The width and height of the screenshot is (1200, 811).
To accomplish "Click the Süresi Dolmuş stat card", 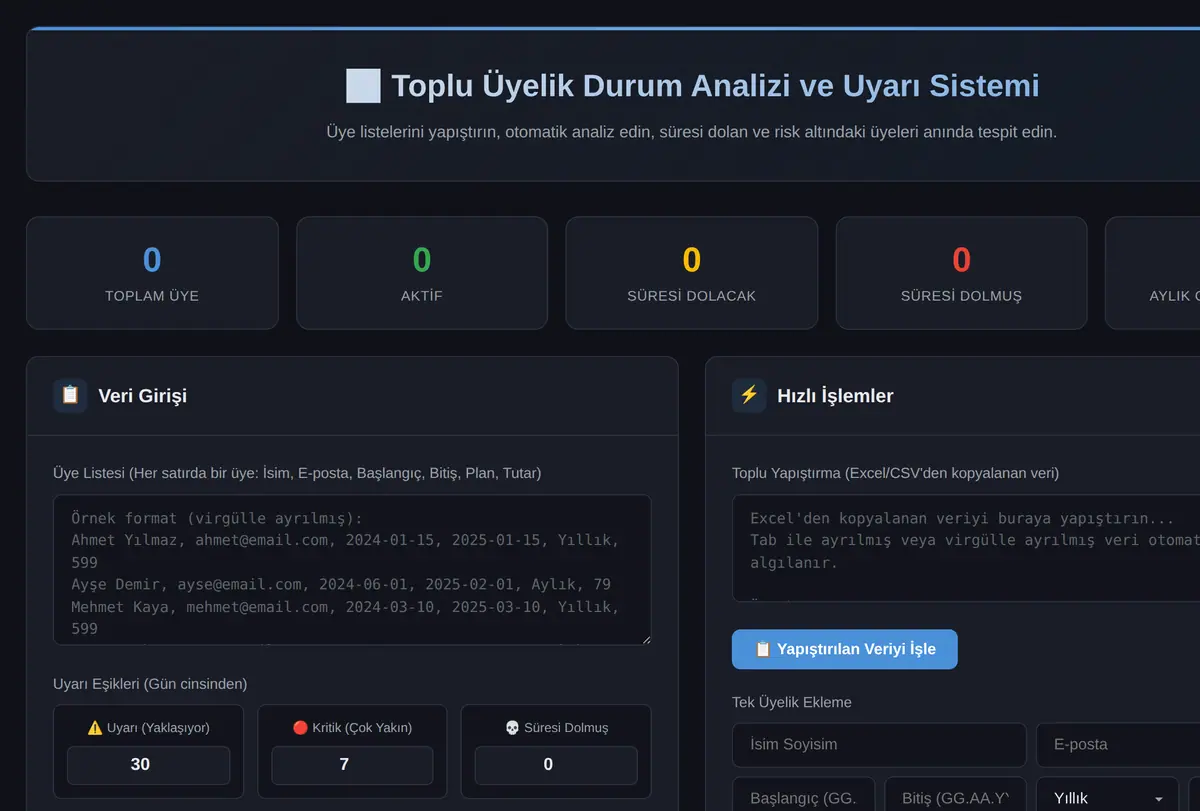I will point(961,273).
